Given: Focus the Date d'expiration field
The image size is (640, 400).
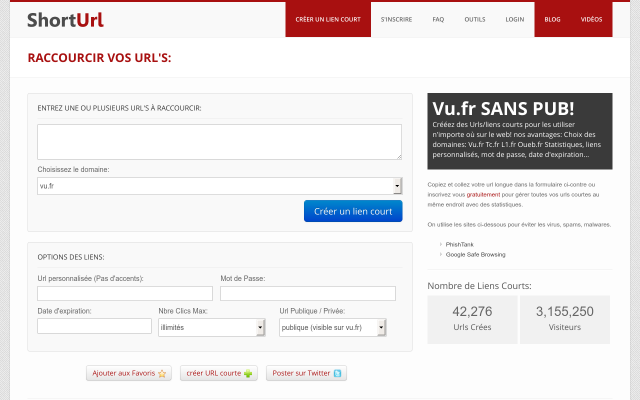Looking at the screenshot, I should click(x=94, y=326).
